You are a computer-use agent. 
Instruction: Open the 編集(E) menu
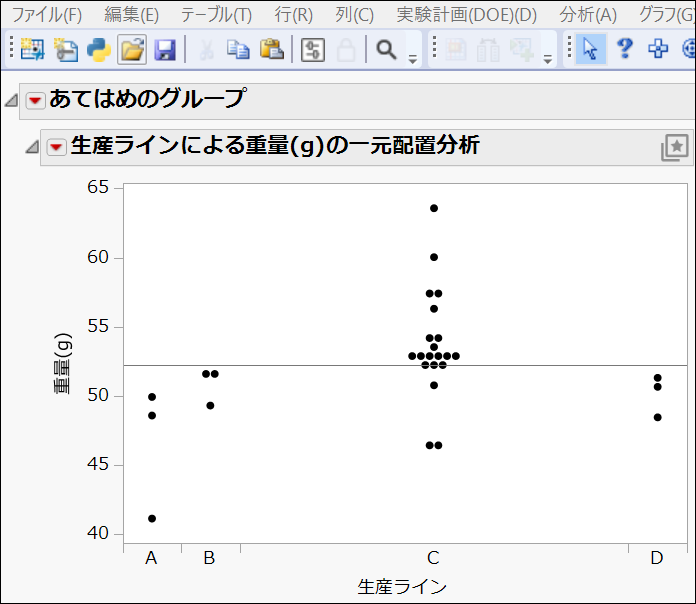pos(131,15)
